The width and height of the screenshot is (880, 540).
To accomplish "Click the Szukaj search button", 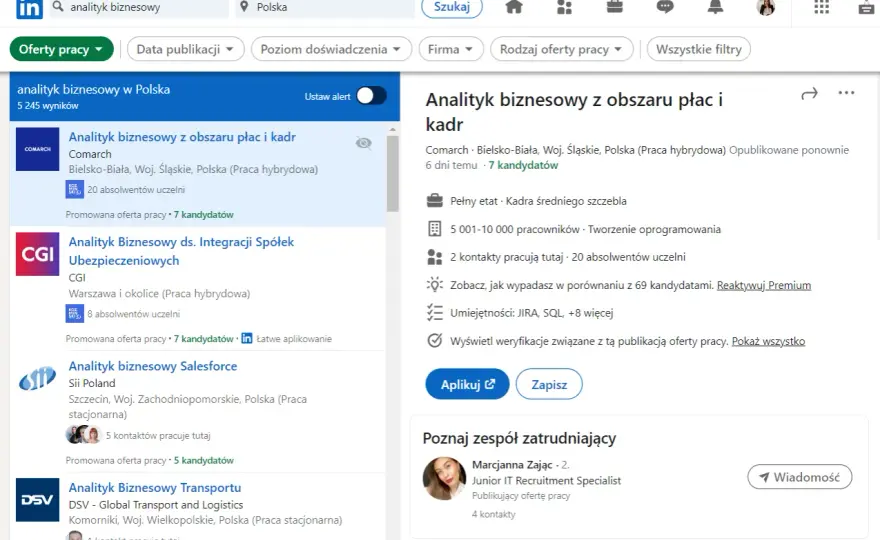I will click(452, 7).
